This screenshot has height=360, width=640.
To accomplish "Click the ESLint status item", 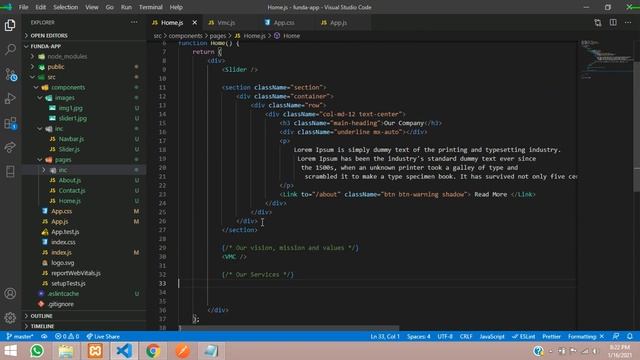I will point(523,336).
